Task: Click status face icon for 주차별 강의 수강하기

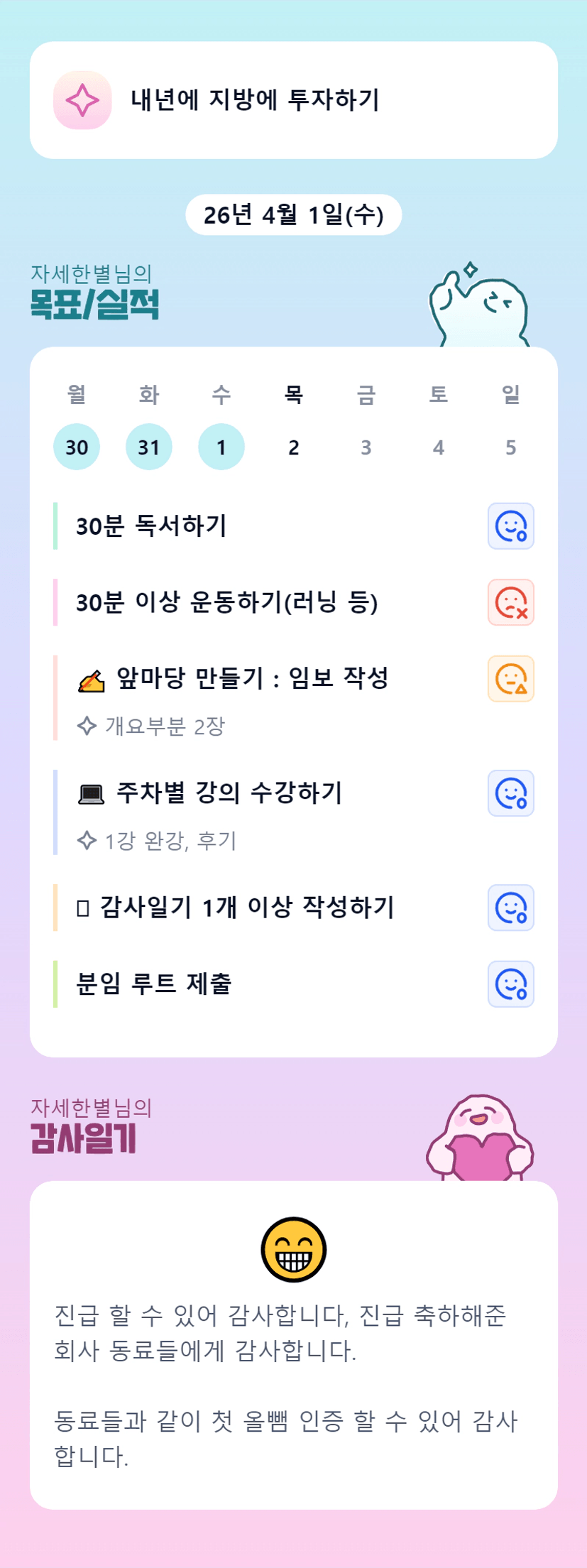Action: (x=510, y=793)
